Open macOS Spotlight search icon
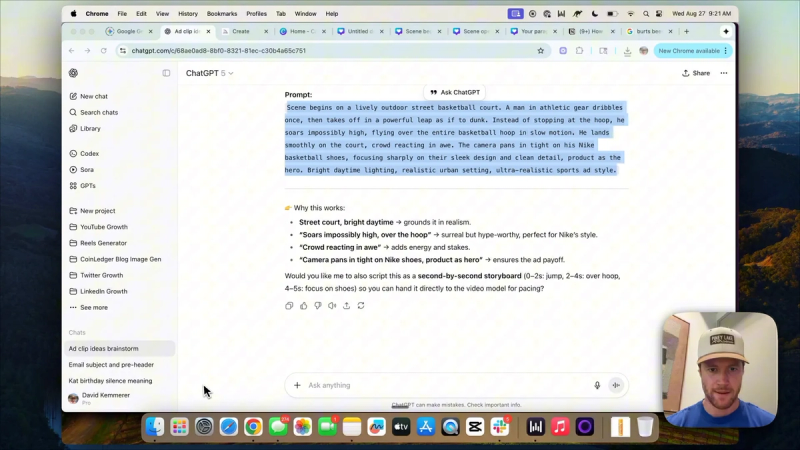Screen dimensions: 800x450 click(x=645, y=14)
